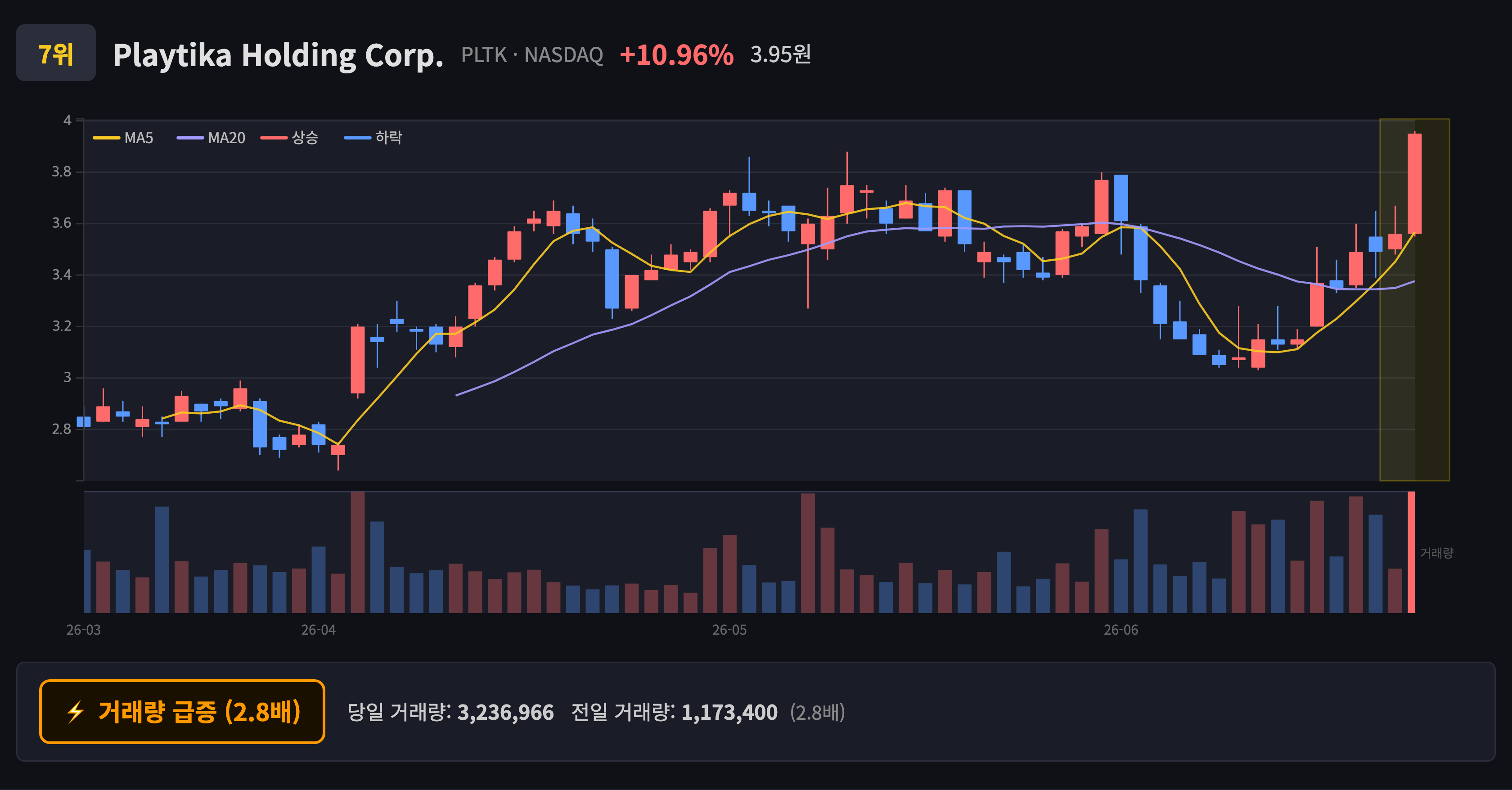
Task: Click the 2.8 price axis label
Action: 62,429
